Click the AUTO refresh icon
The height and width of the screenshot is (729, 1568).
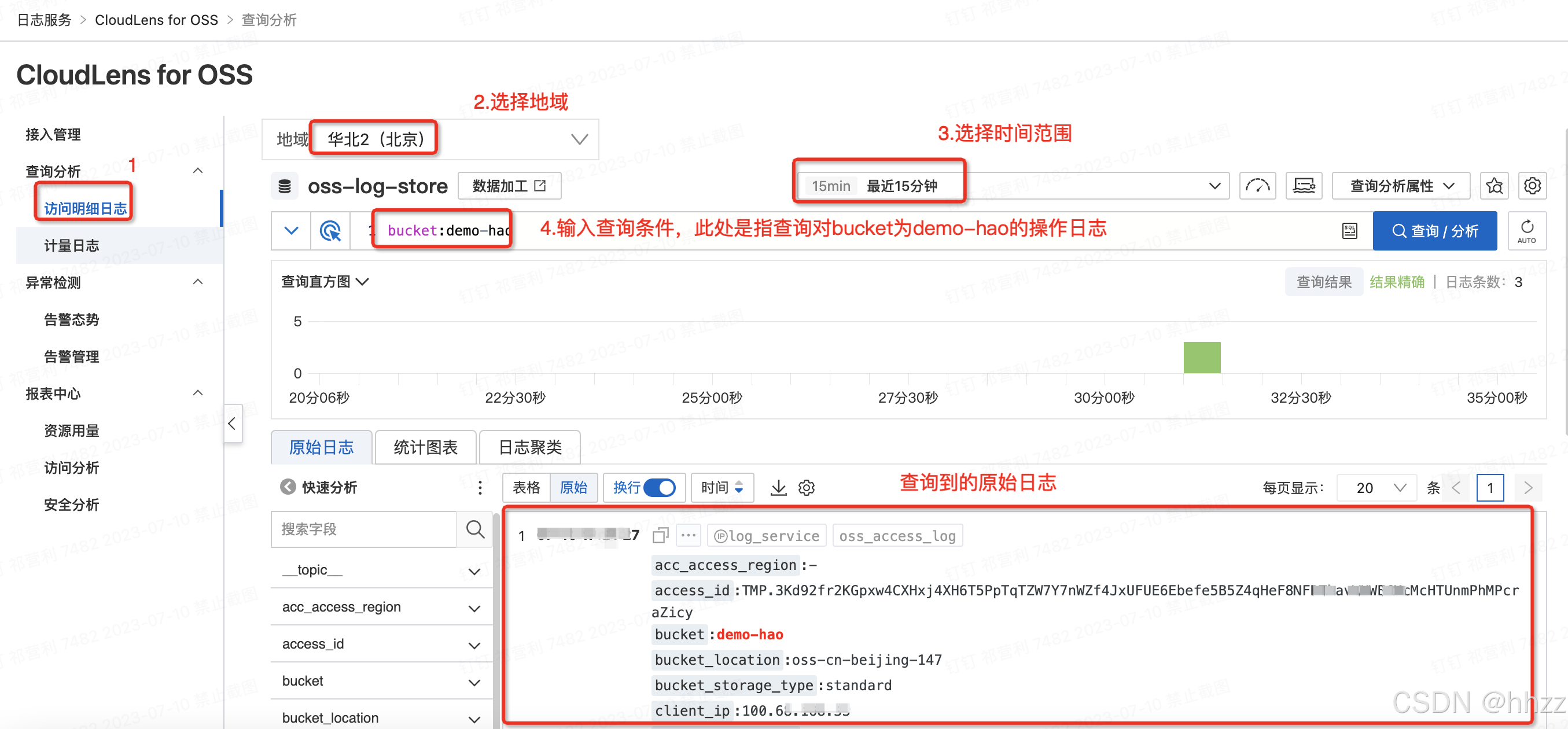coord(1526,231)
